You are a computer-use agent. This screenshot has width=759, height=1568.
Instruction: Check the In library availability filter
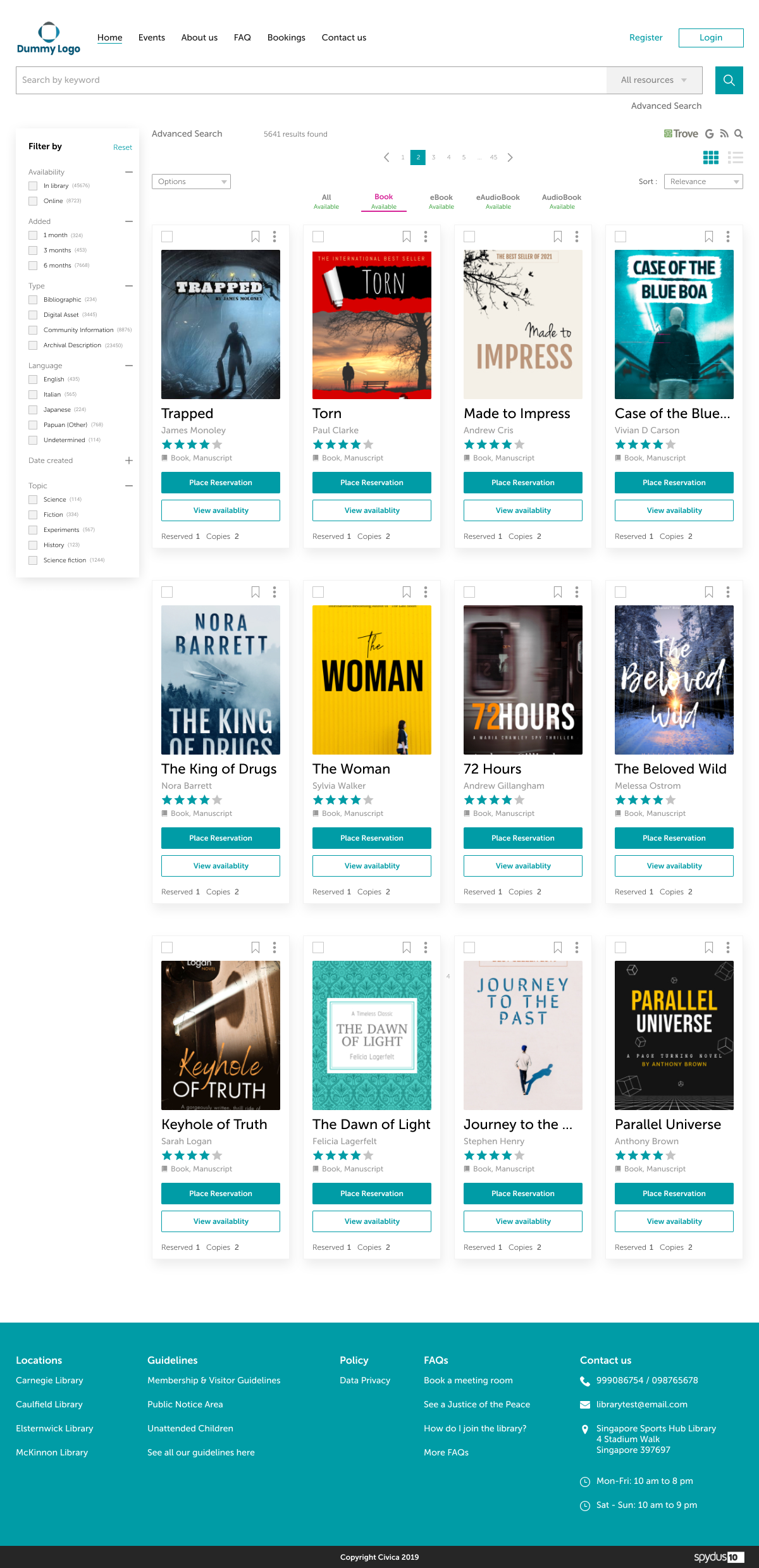coord(33,186)
